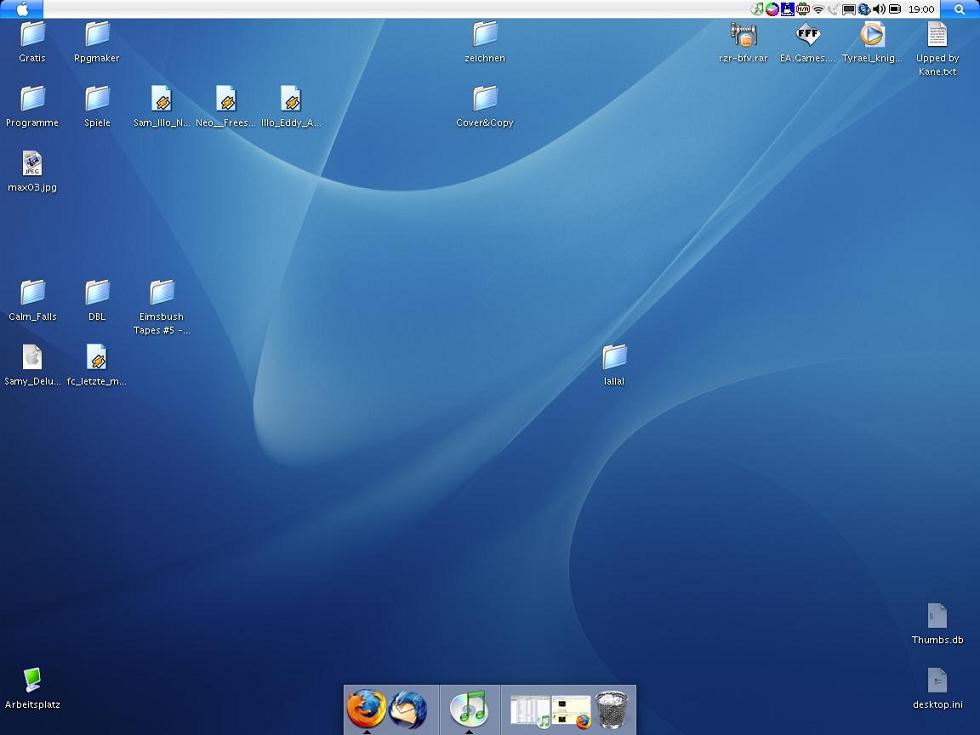Switch to minimized iTunes window thumbnail
980x735 pixels.
tap(530, 710)
